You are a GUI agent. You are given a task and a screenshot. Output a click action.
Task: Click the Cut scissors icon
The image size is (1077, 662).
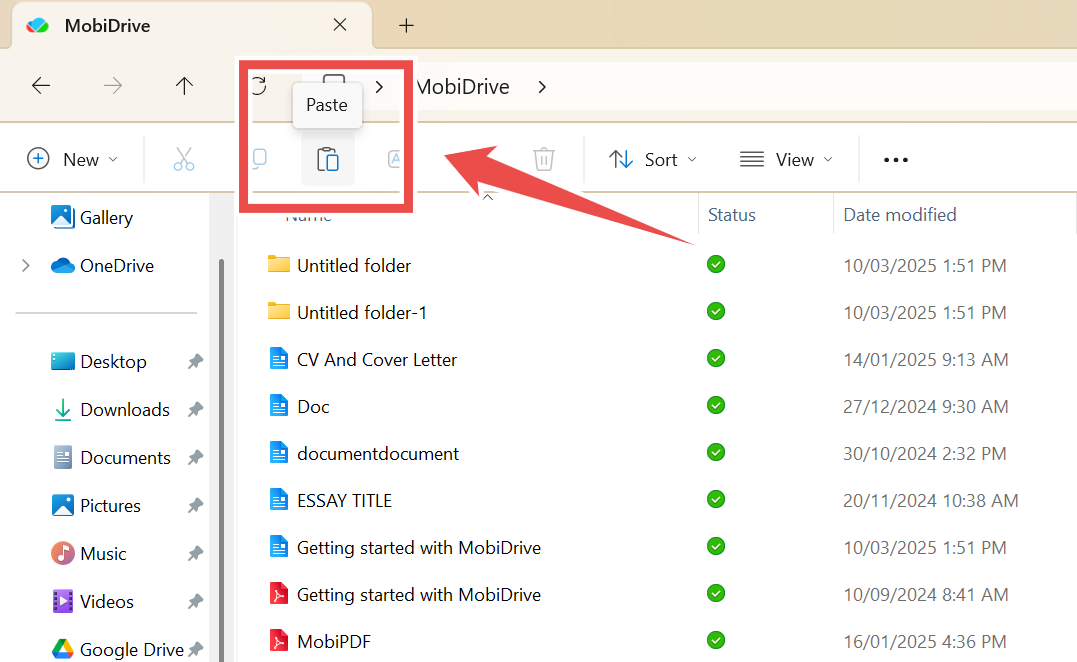pos(184,160)
